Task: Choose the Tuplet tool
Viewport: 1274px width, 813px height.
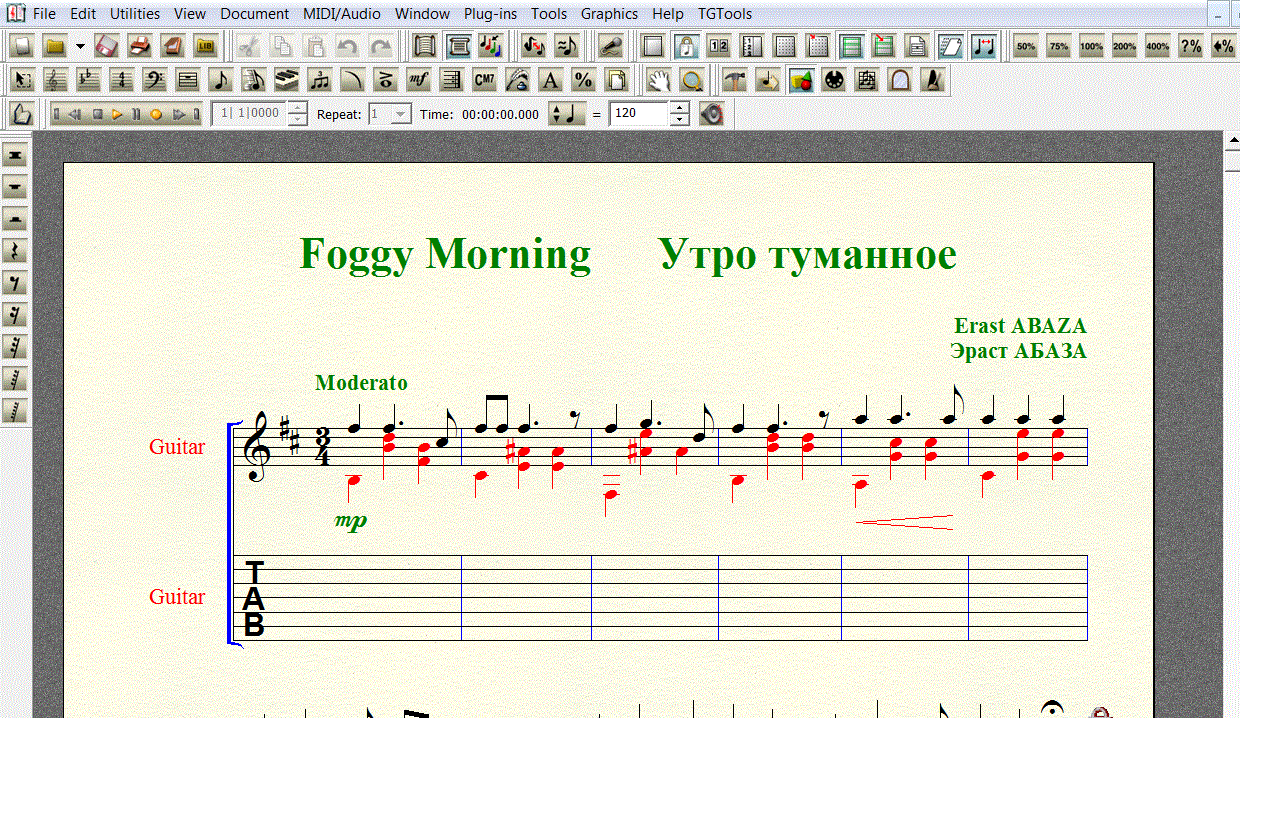Action: (320, 81)
